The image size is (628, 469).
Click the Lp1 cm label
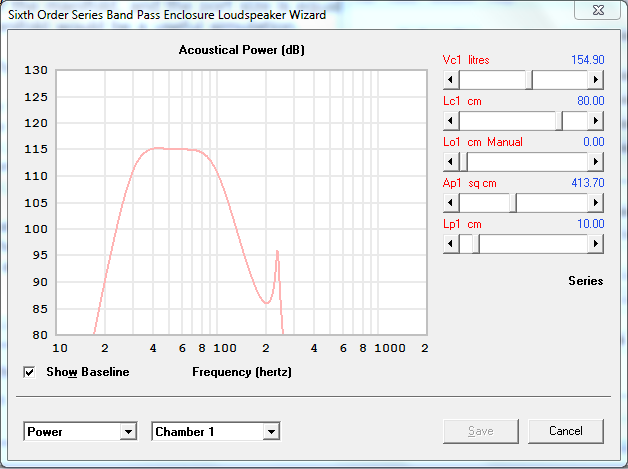pos(462,224)
